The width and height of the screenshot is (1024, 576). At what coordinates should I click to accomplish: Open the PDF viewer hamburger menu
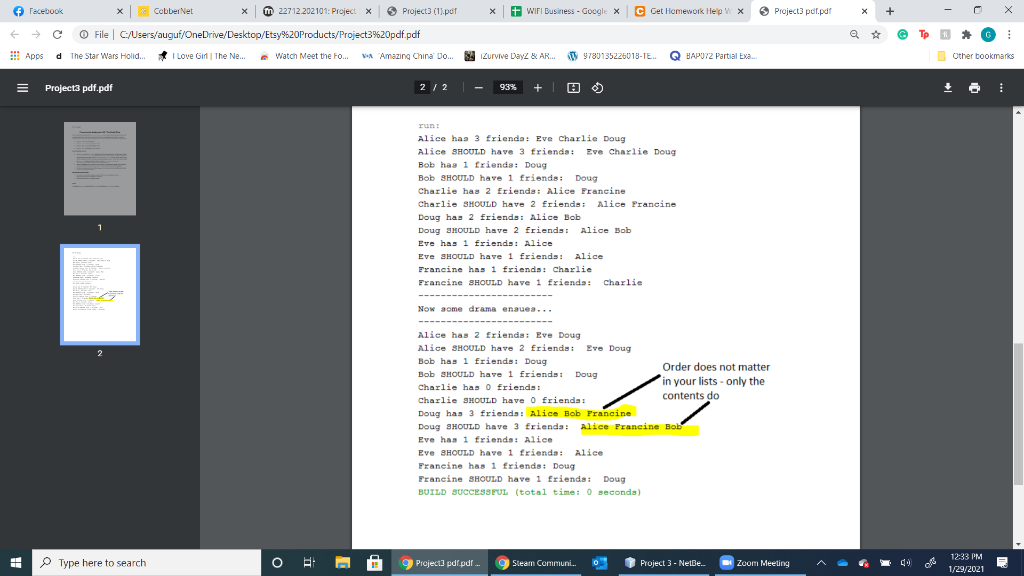pos(22,87)
